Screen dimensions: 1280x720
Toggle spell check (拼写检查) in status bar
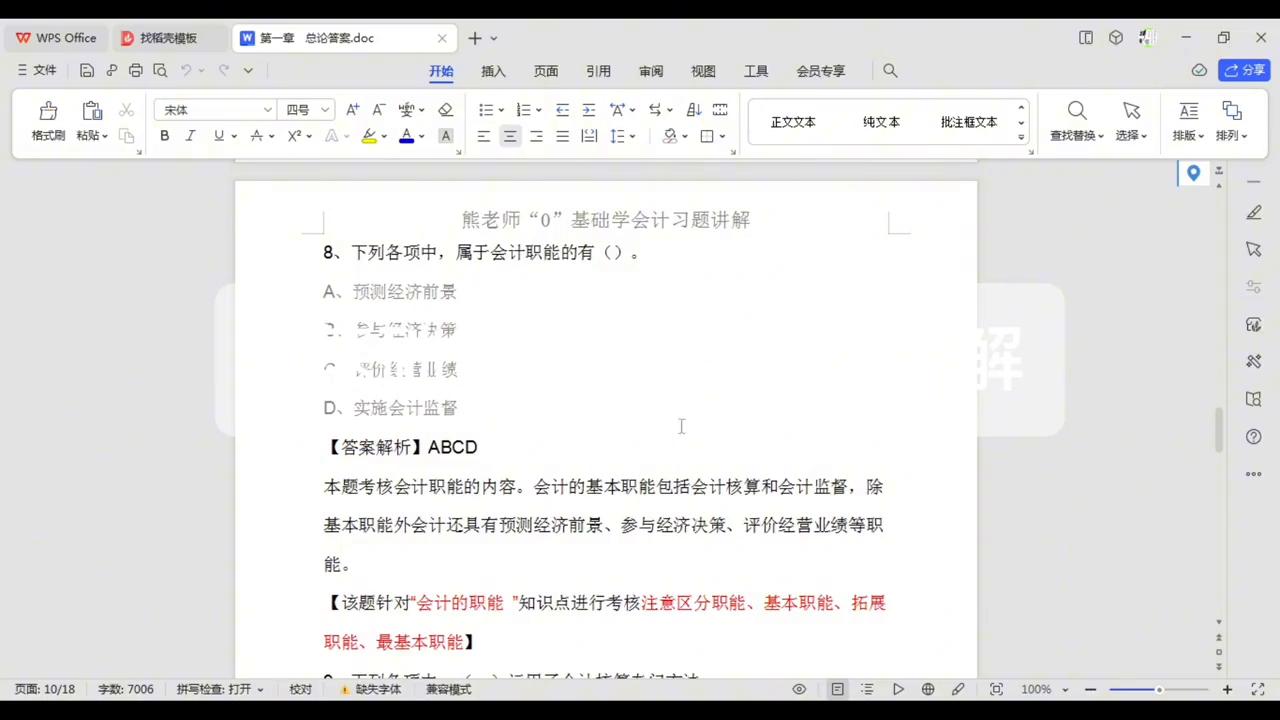pos(215,689)
